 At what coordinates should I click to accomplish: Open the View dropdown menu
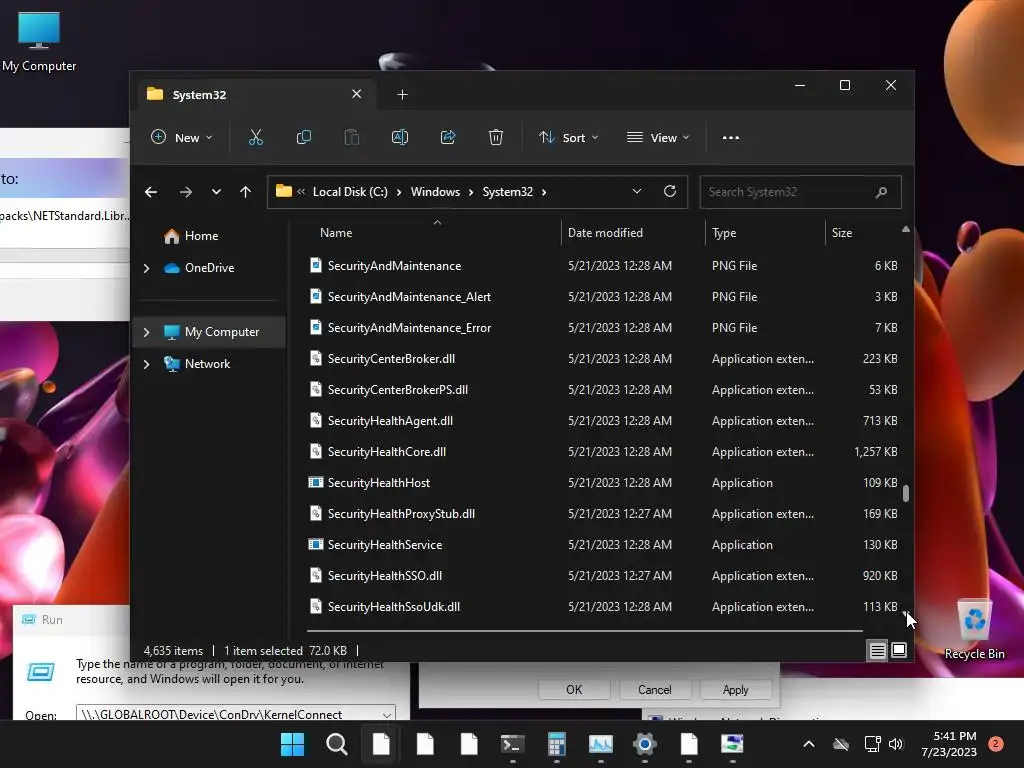(658, 138)
